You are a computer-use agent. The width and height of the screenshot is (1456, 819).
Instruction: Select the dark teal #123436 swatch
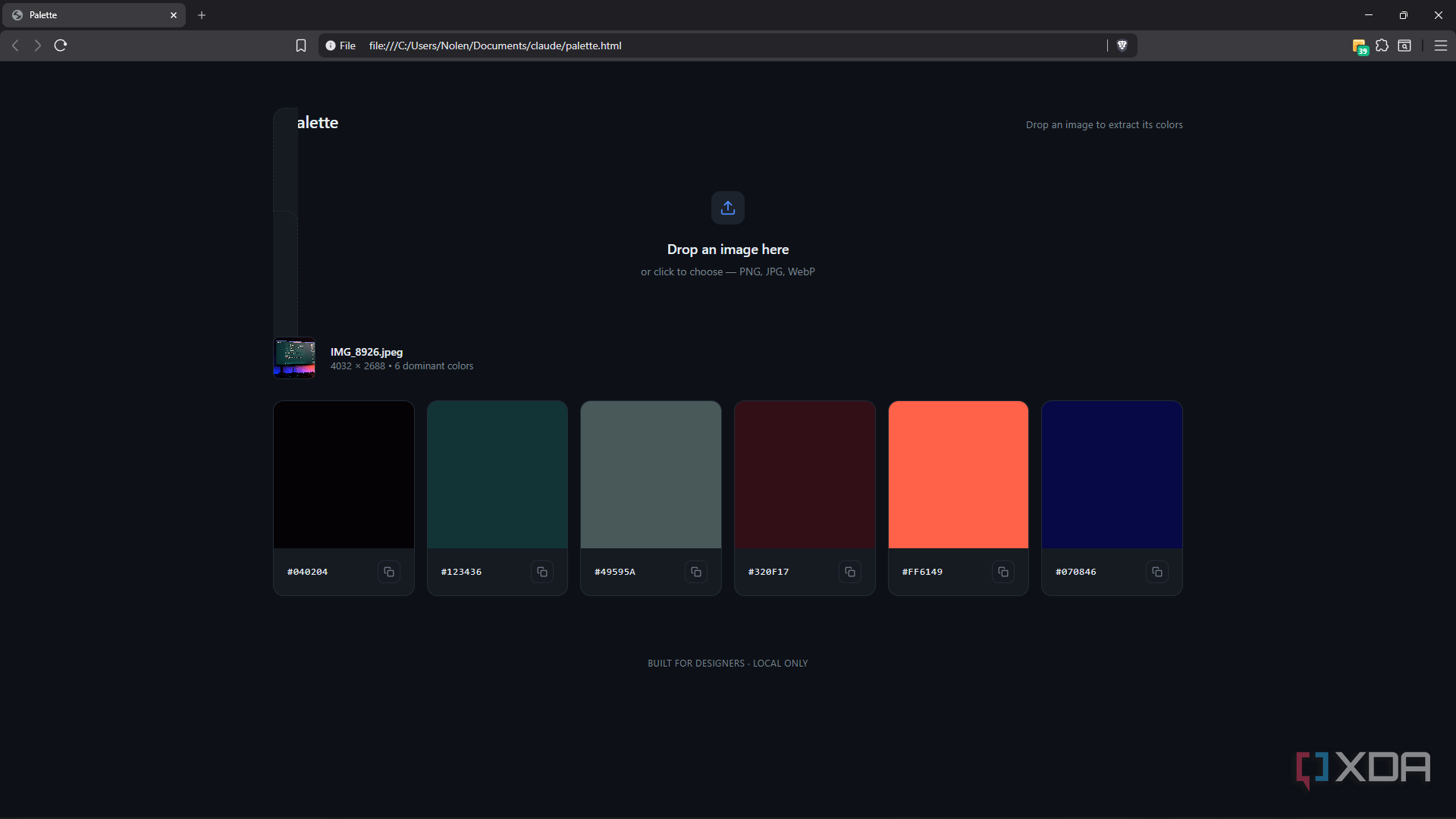coord(497,475)
